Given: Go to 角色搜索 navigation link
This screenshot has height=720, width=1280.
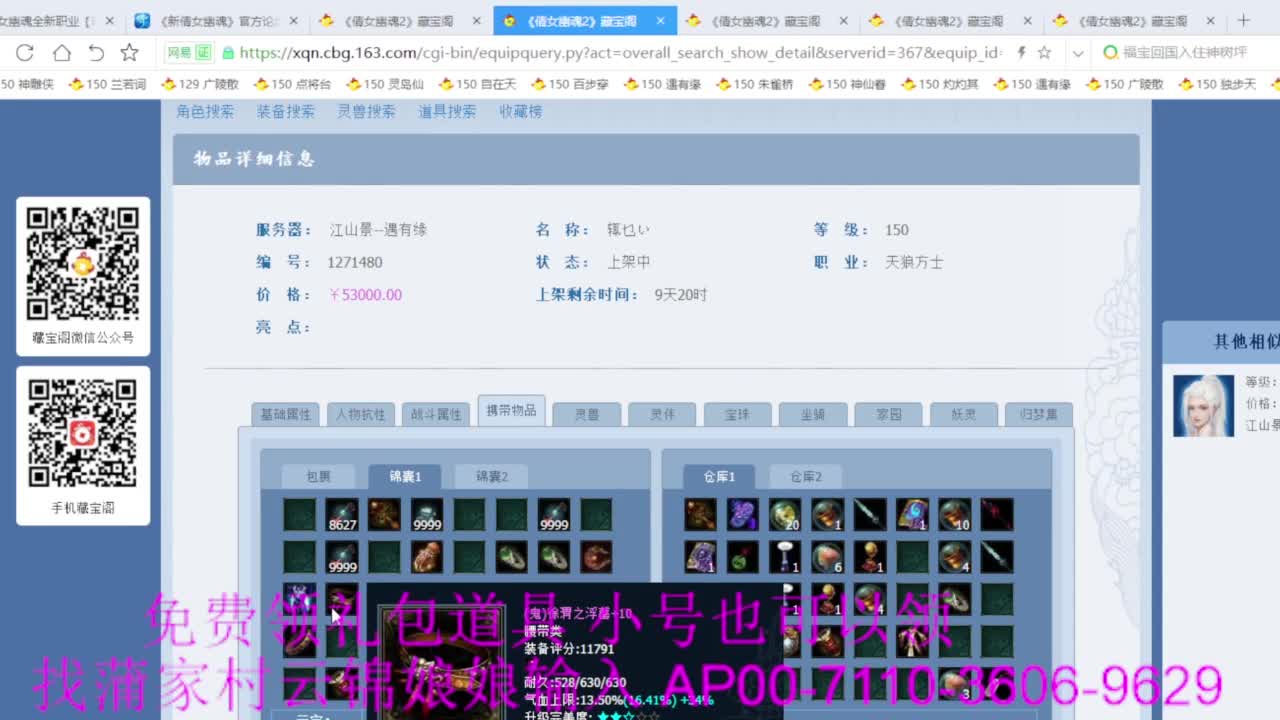Looking at the screenshot, I should click(205, 112).
